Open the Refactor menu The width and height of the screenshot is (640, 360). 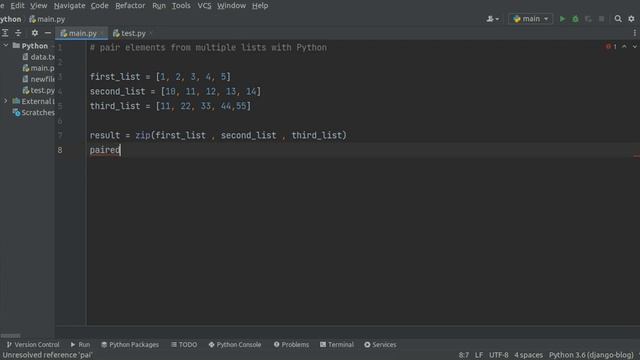[x=130, y=6]
